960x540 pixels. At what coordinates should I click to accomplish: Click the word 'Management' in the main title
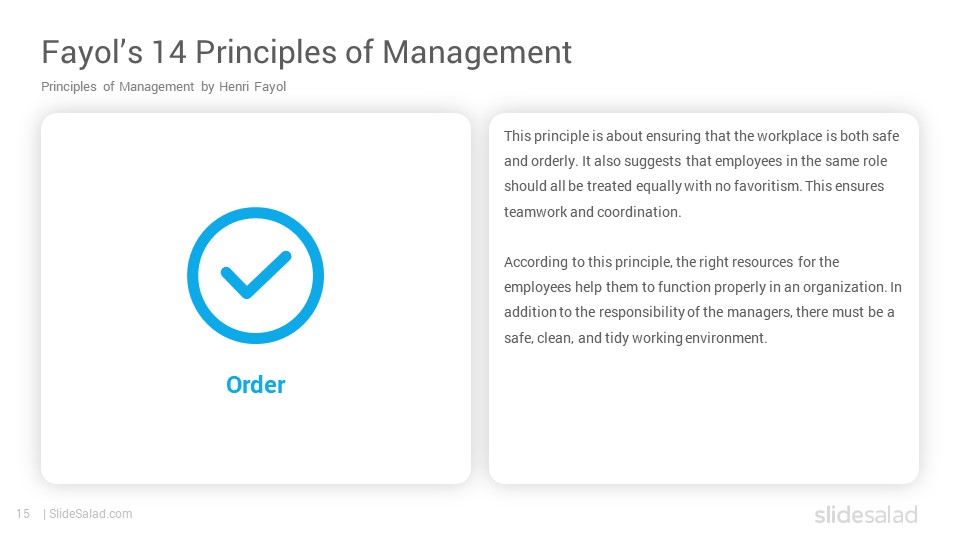tap(477, 52)
